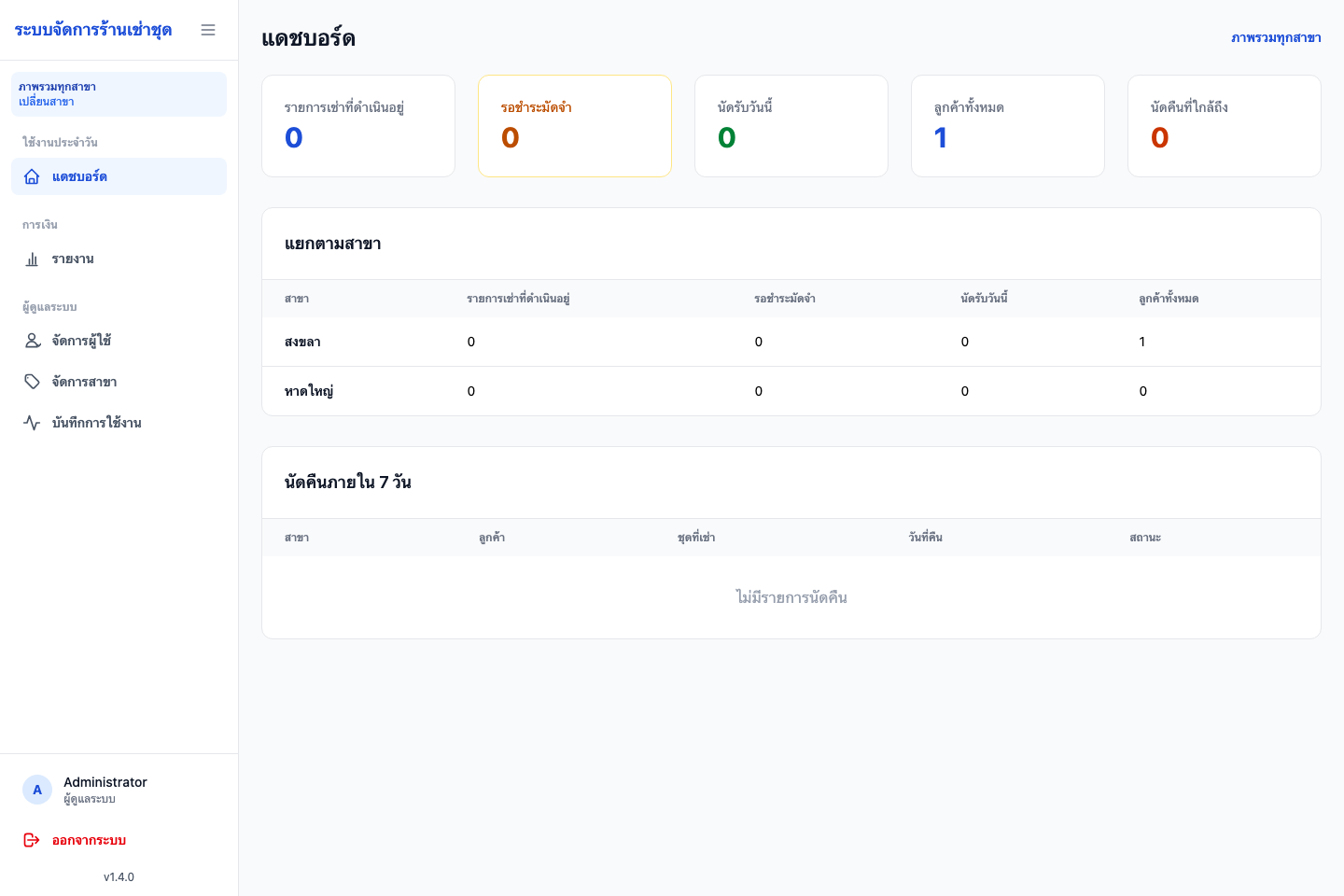Viewport: 1344px width, 896px height.
Task: Click the activity icon for บันทึกการใช้งาน
Action: (32, 423)
